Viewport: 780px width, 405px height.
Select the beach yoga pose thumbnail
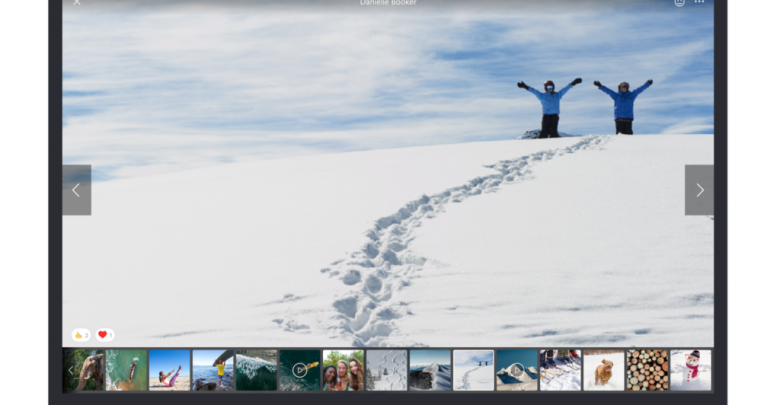pyautogui.click(x=170, y=370)
